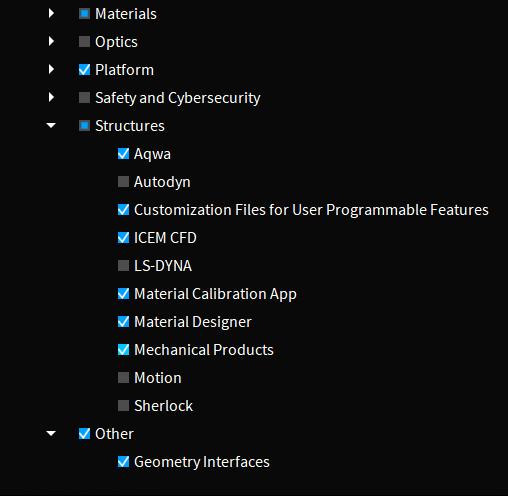Expand Safety and Cybersecurity node
The image size is (508, 496).
51,97
